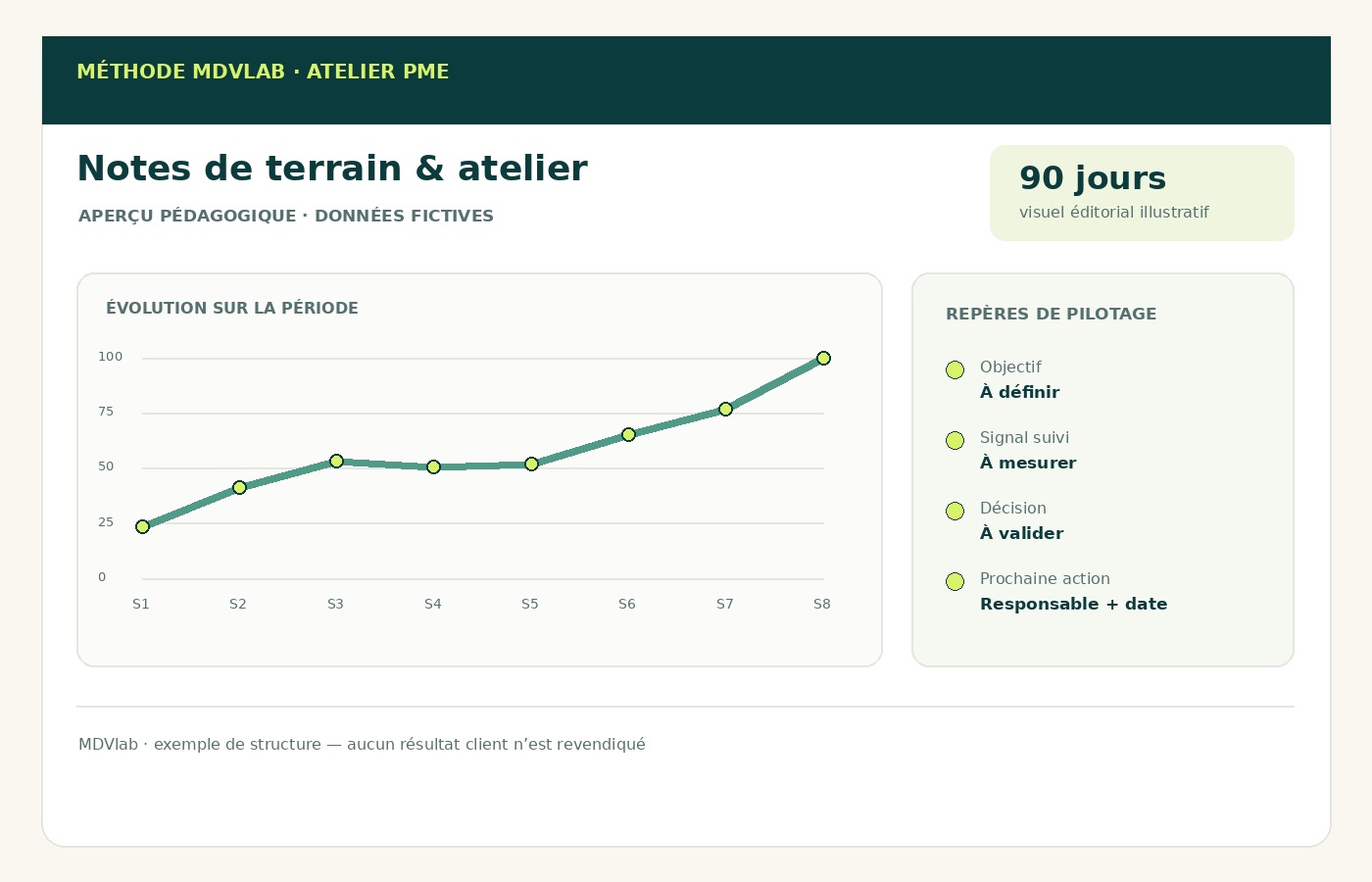Viewport: 1372px width, 882px height.
Task: Click the 0 y-axis label
Action: [102, 577]
